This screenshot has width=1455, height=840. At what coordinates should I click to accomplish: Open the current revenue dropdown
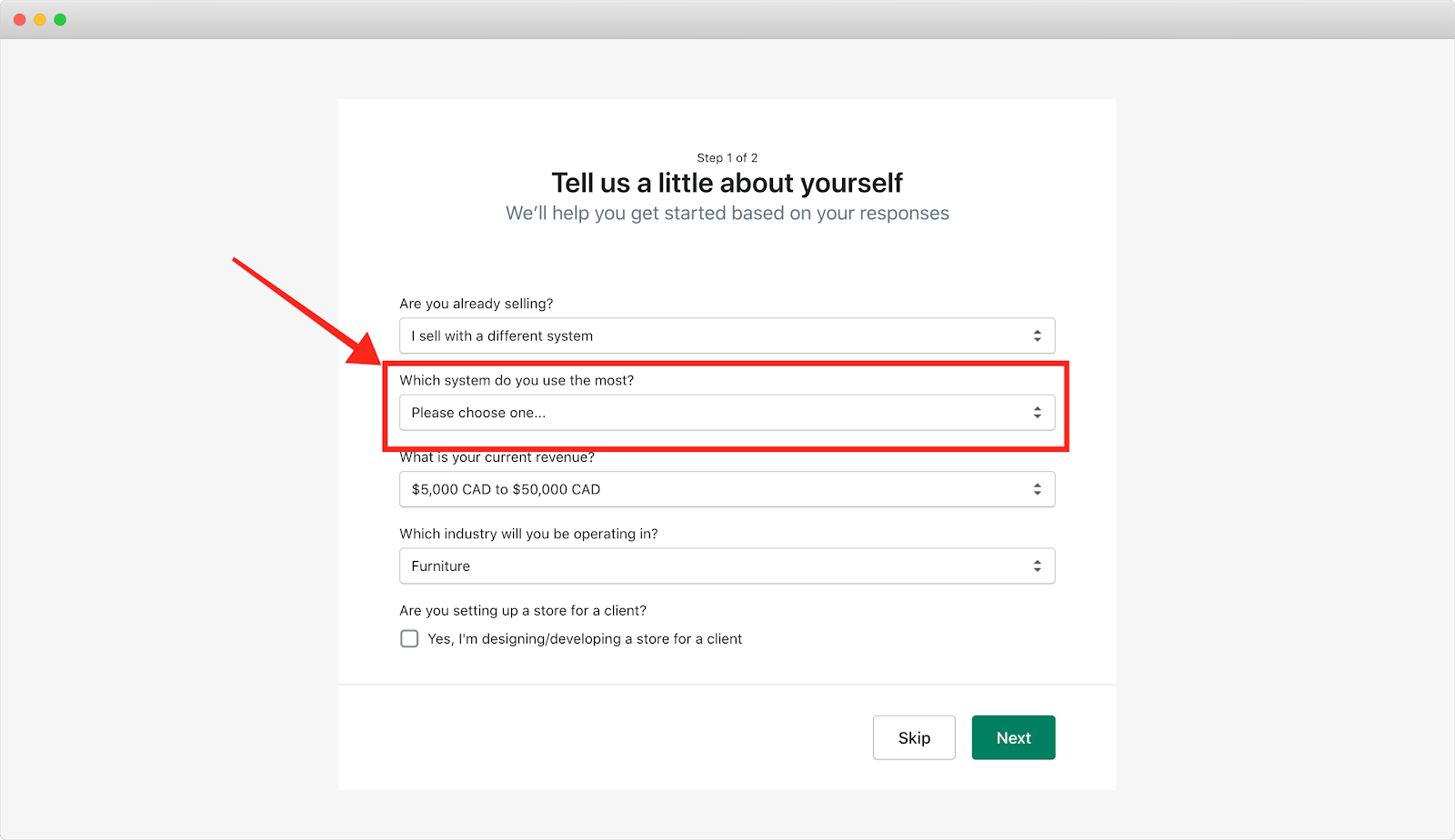[727, 489]
